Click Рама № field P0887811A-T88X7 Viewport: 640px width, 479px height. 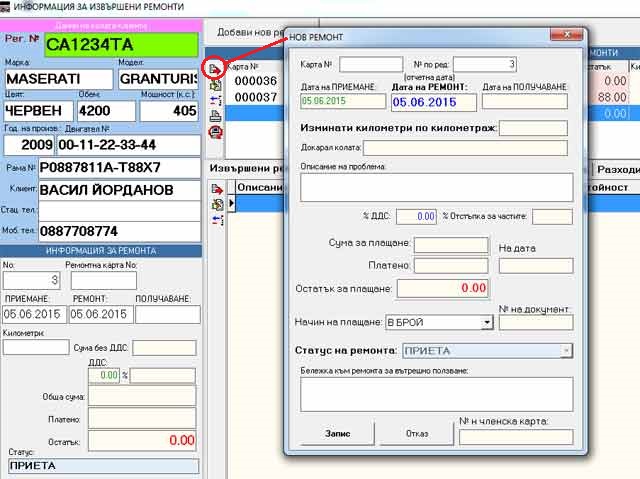click(x=120, y=168)
